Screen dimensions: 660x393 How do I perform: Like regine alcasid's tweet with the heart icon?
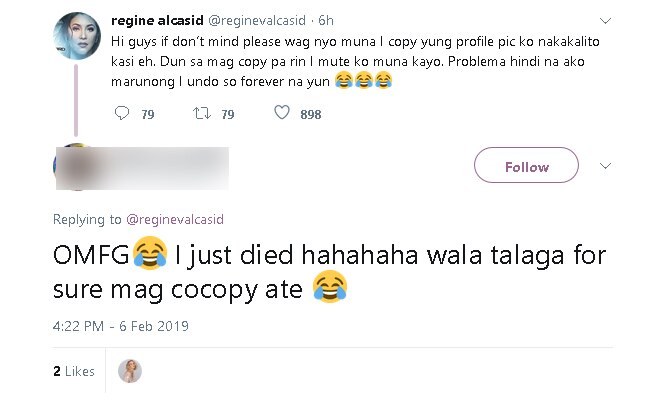[x=282, y=112]
